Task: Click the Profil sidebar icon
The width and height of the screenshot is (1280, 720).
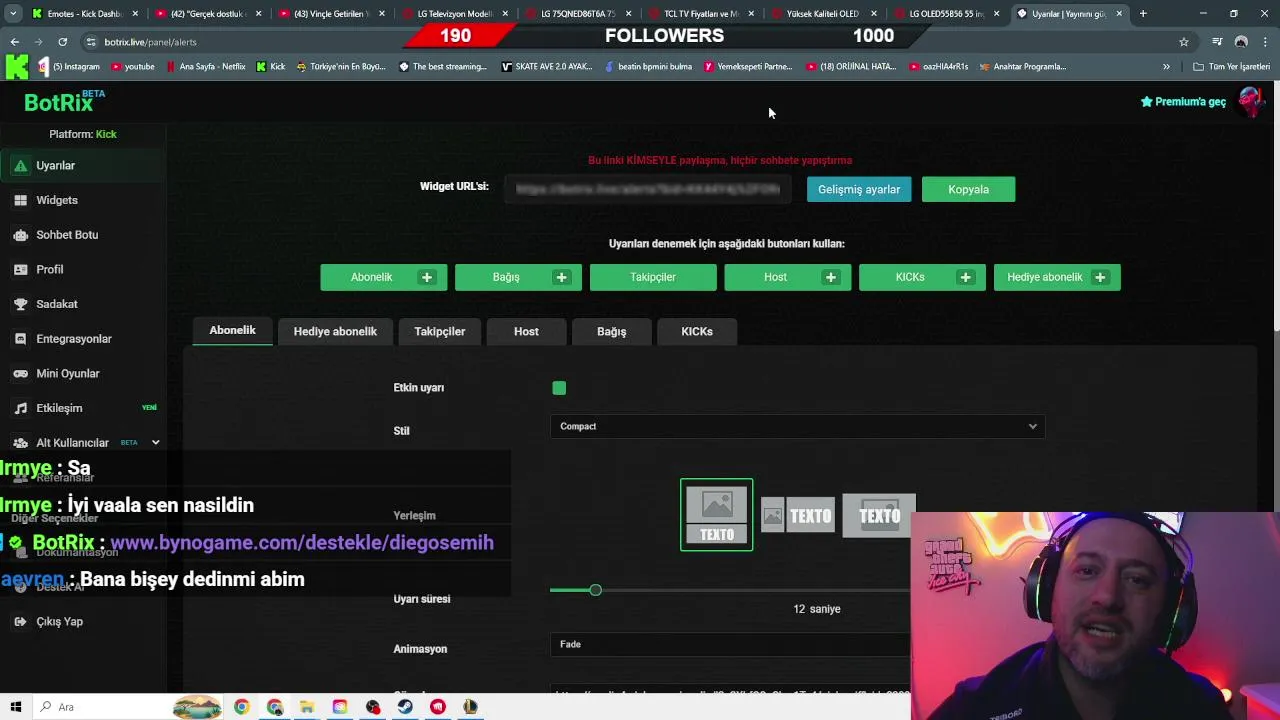Action: tap(20, 269)
